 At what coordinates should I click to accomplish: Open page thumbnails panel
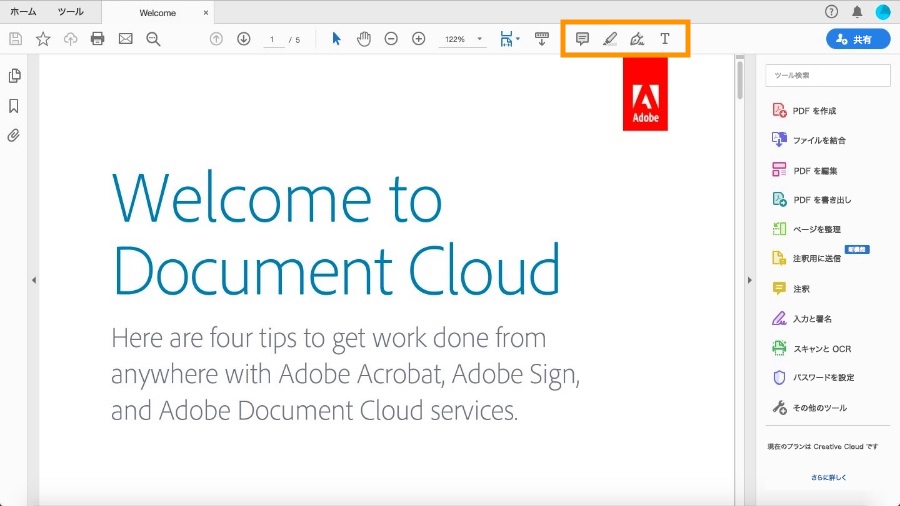(14, 76)
